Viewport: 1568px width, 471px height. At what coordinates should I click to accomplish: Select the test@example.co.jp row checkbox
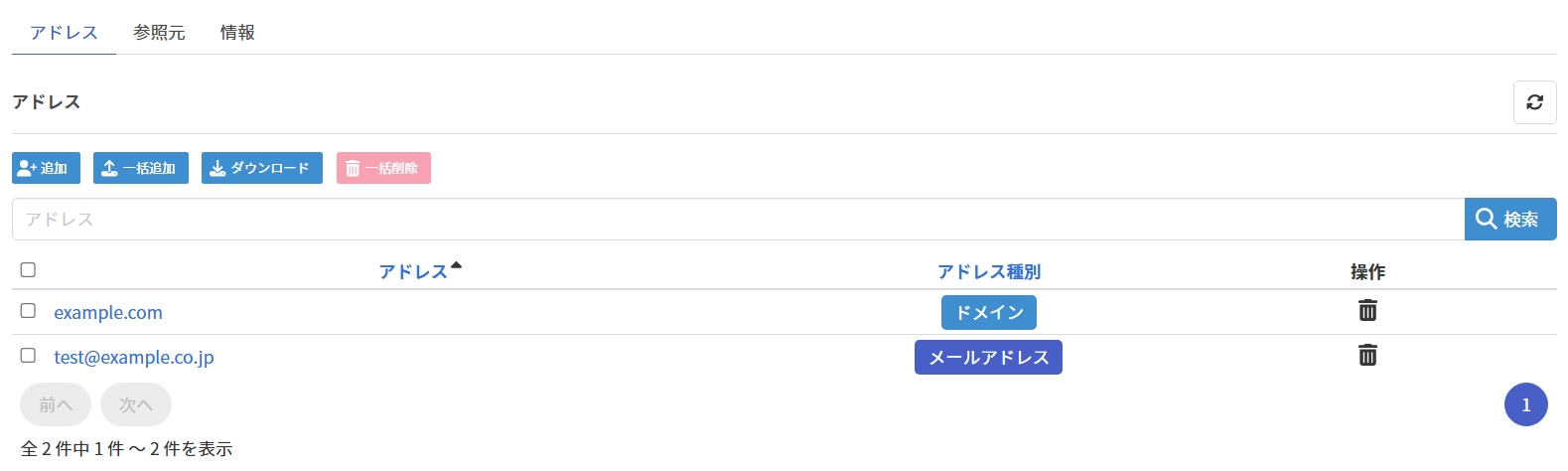point(28,356)
